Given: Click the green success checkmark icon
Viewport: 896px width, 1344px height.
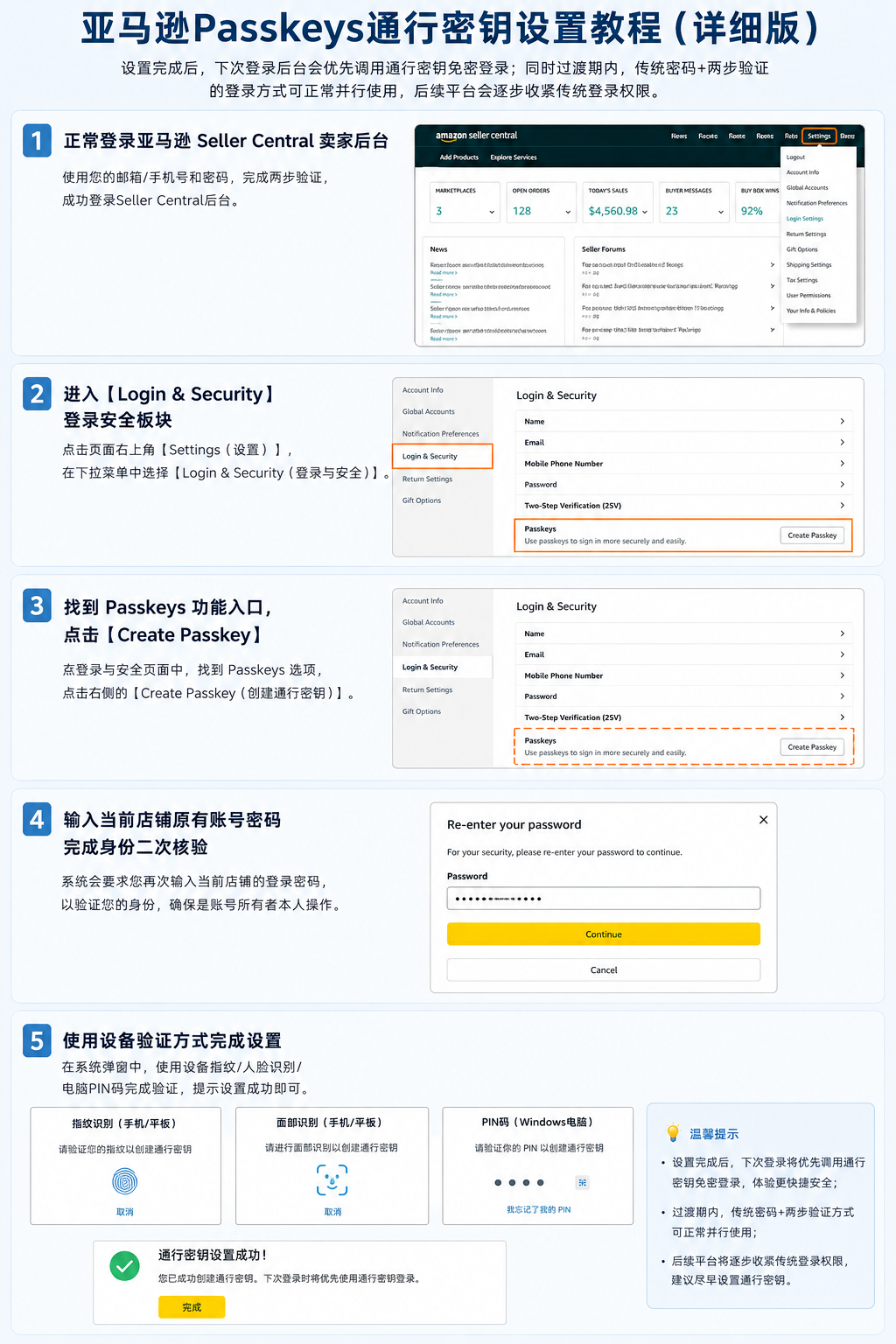Looking at the screenshot, I should click(125, 1265).
